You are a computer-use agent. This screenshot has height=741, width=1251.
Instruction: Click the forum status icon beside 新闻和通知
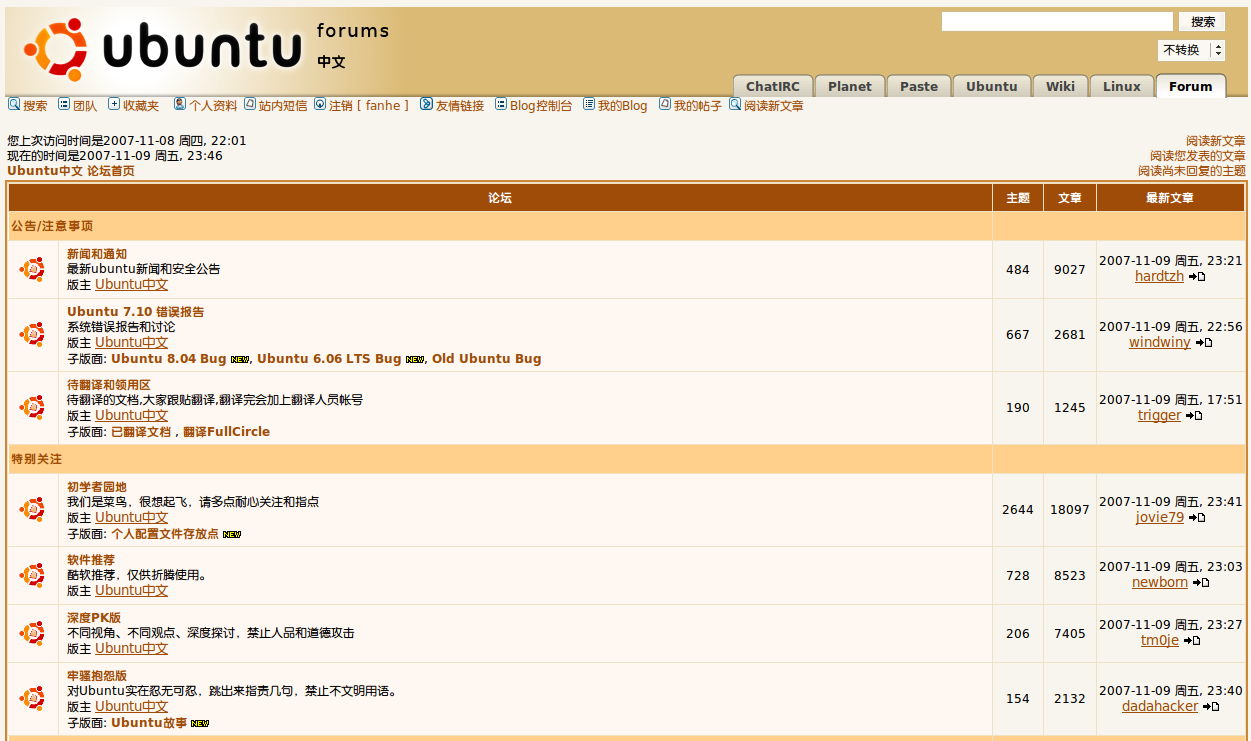[32, 269]
